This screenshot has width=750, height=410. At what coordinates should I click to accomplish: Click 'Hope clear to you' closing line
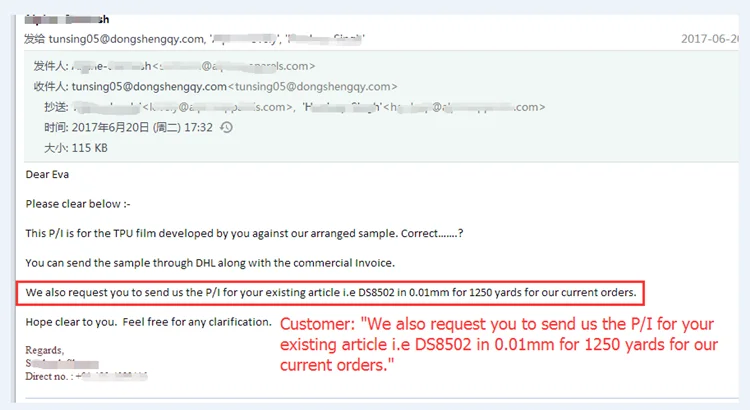[149, 322]
